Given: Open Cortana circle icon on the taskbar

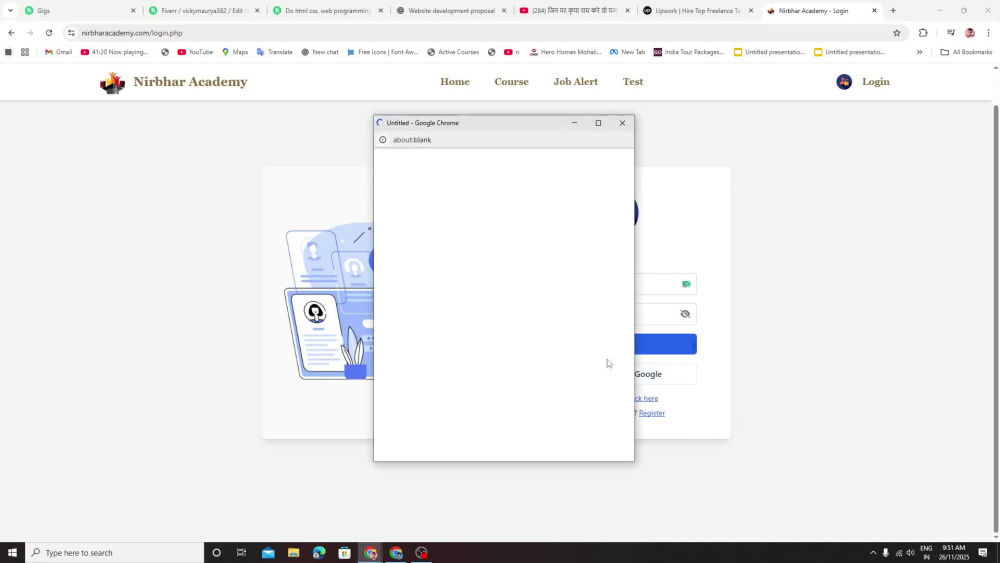Looking at the screenshot, I should (216, 553).
